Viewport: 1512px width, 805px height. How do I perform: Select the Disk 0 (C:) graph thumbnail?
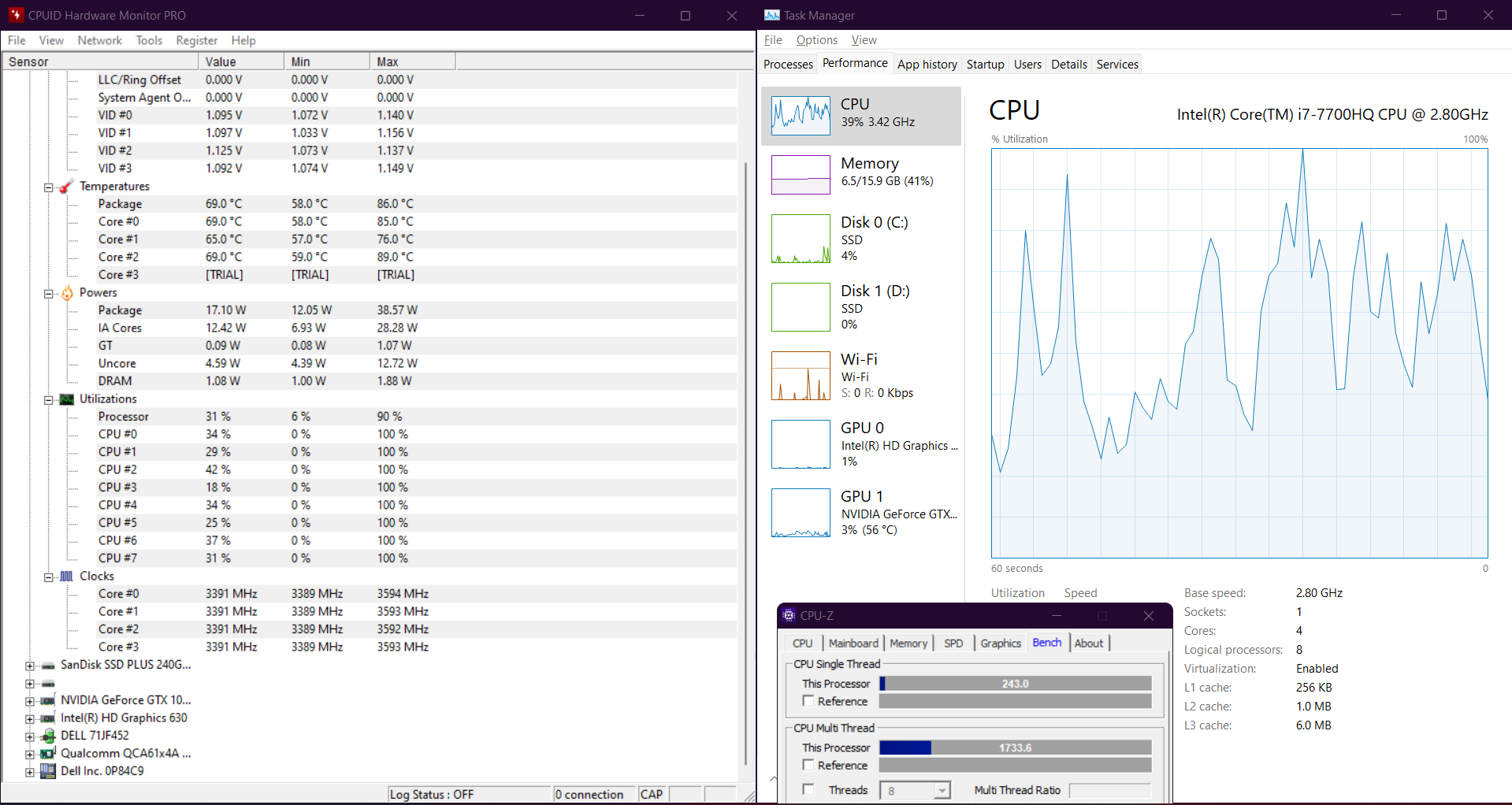801,239
